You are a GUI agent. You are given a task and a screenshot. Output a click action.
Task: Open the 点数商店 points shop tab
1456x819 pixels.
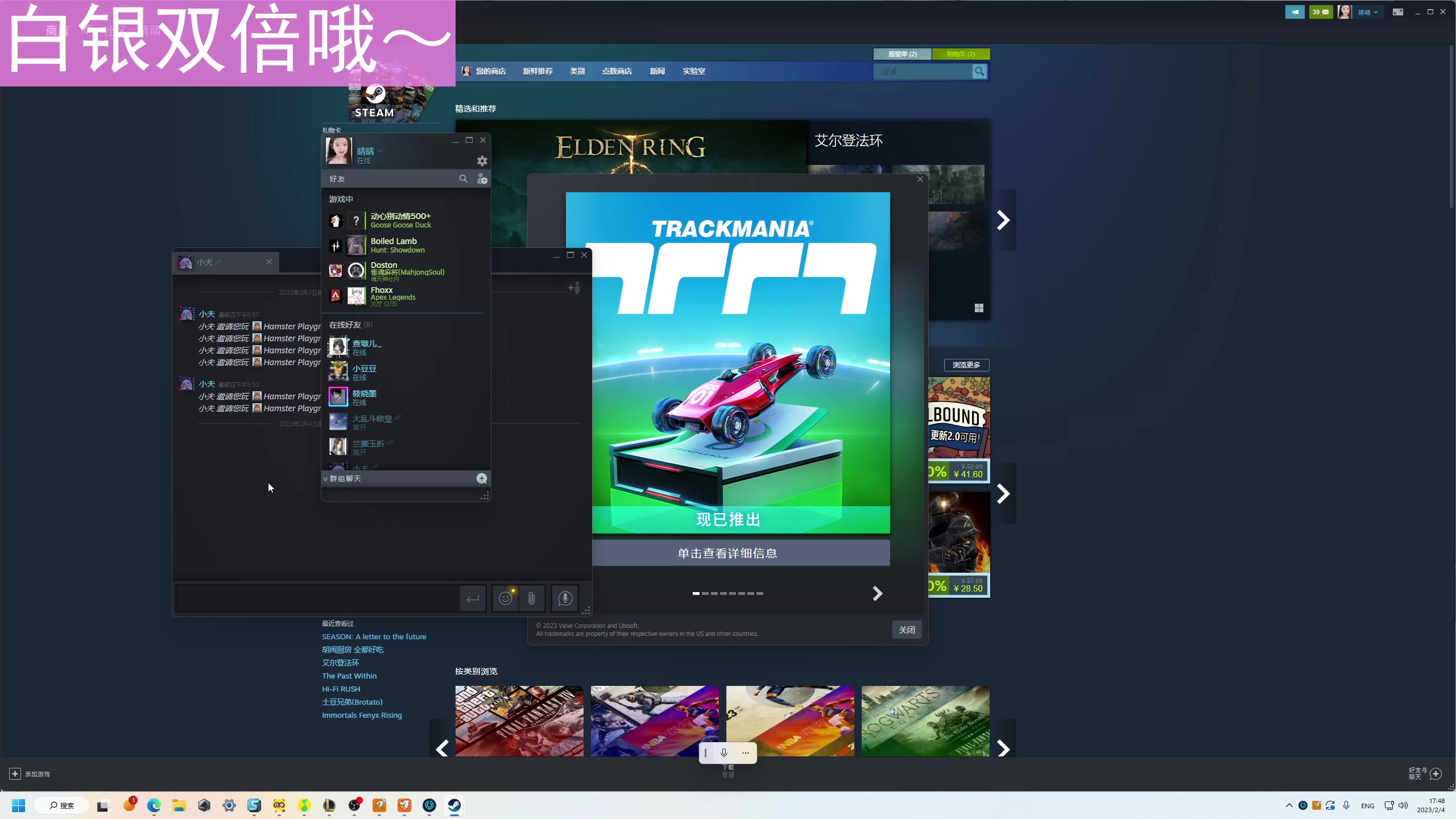pos(617,71)
